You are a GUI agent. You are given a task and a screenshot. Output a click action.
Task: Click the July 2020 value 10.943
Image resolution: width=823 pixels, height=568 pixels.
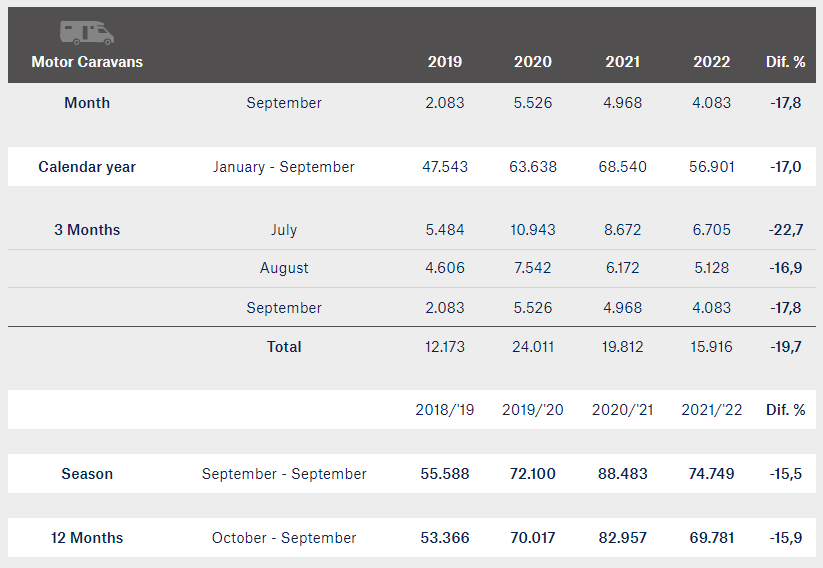tap(533, 230)
